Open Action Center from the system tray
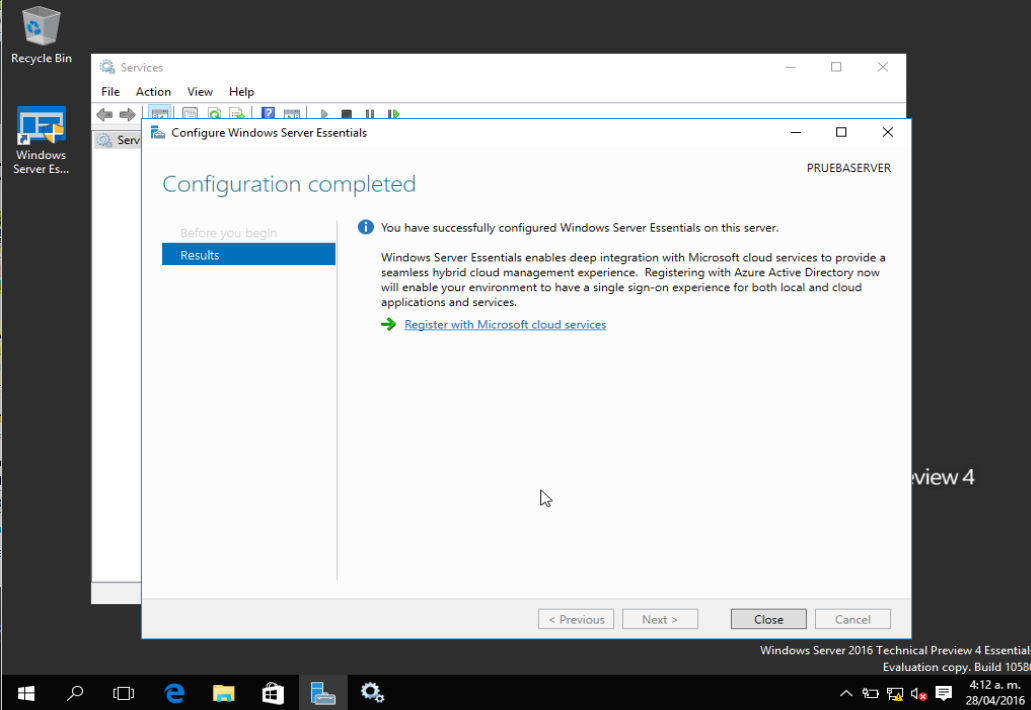Screen dimensions: 1031x710 point(943,693)
